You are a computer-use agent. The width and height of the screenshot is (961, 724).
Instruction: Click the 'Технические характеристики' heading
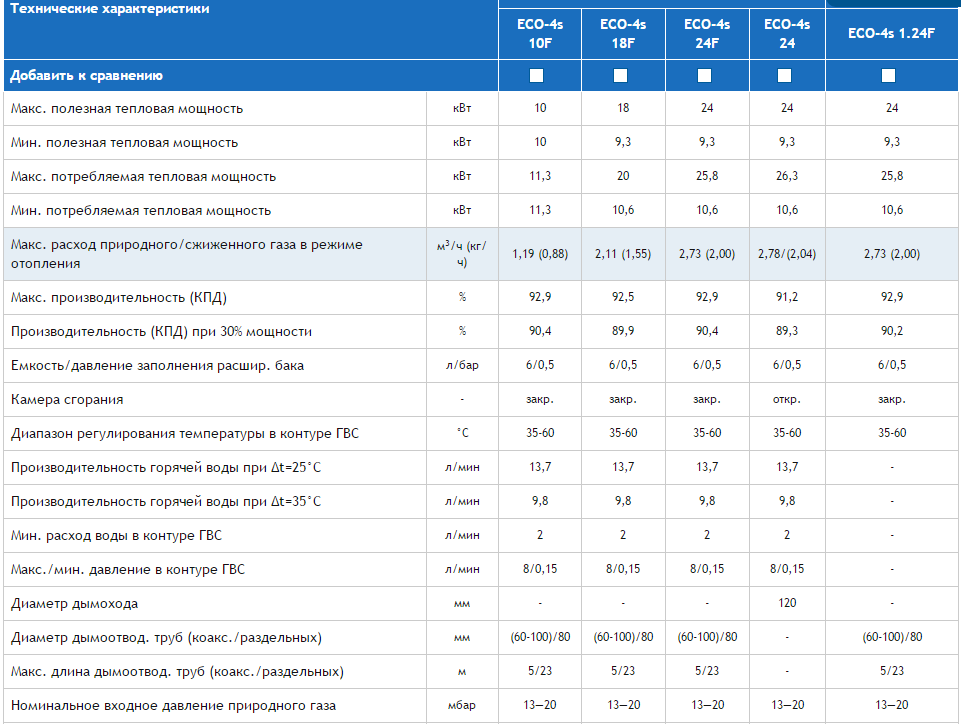click(110, 9)
